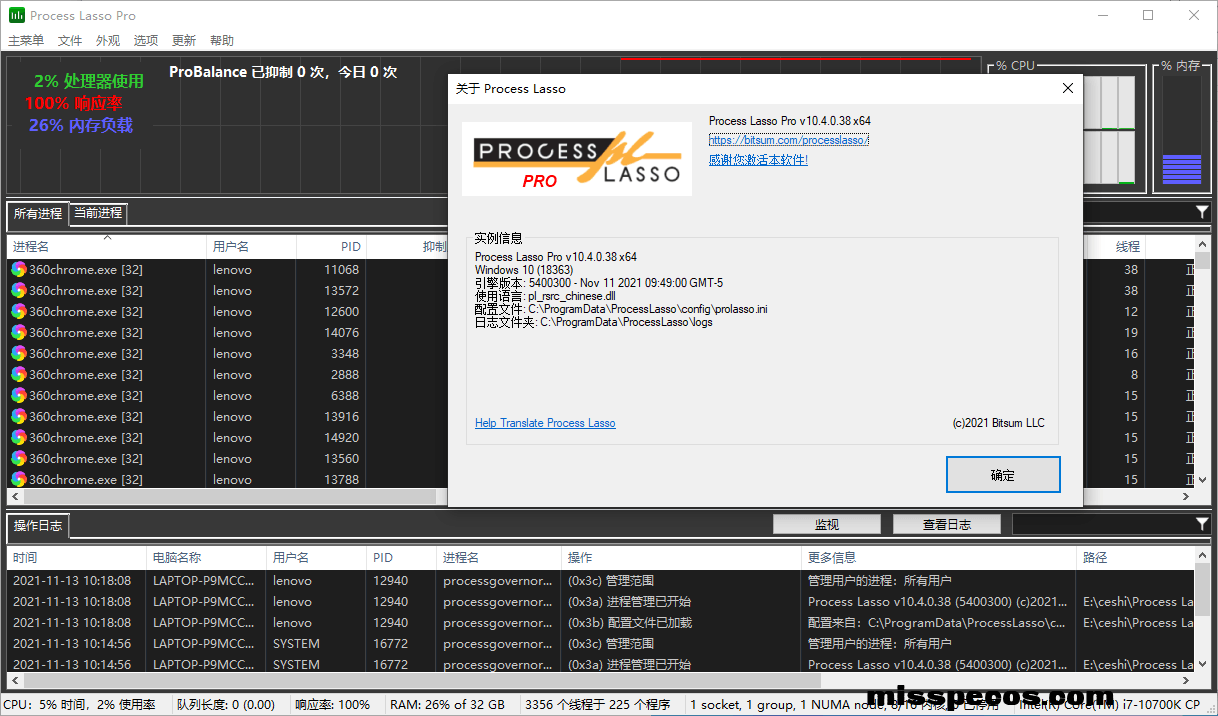The image size is (1218, 716).
Task: Click the 360chrome.exe icon for PID 13788
Action: (19, 480)
